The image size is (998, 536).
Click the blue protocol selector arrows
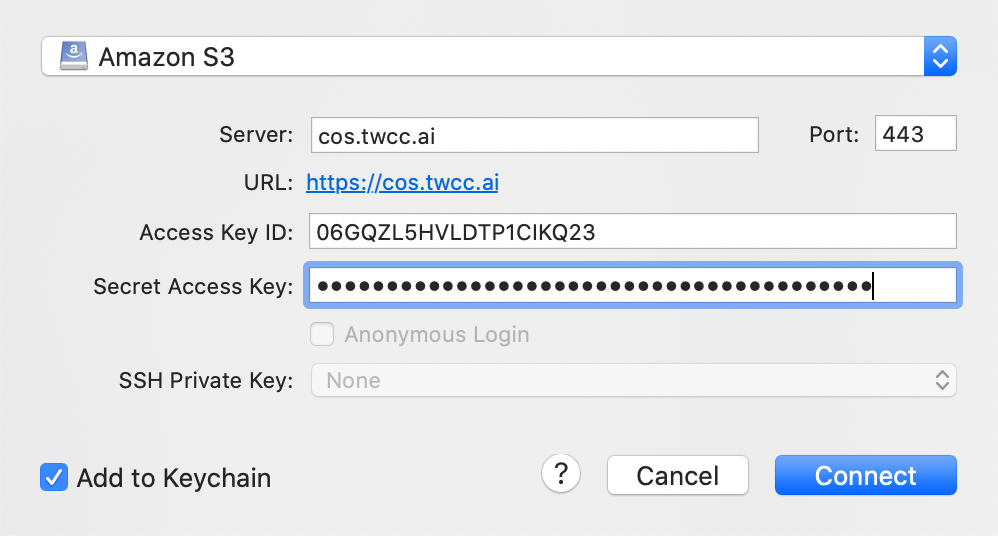(940, 57)
